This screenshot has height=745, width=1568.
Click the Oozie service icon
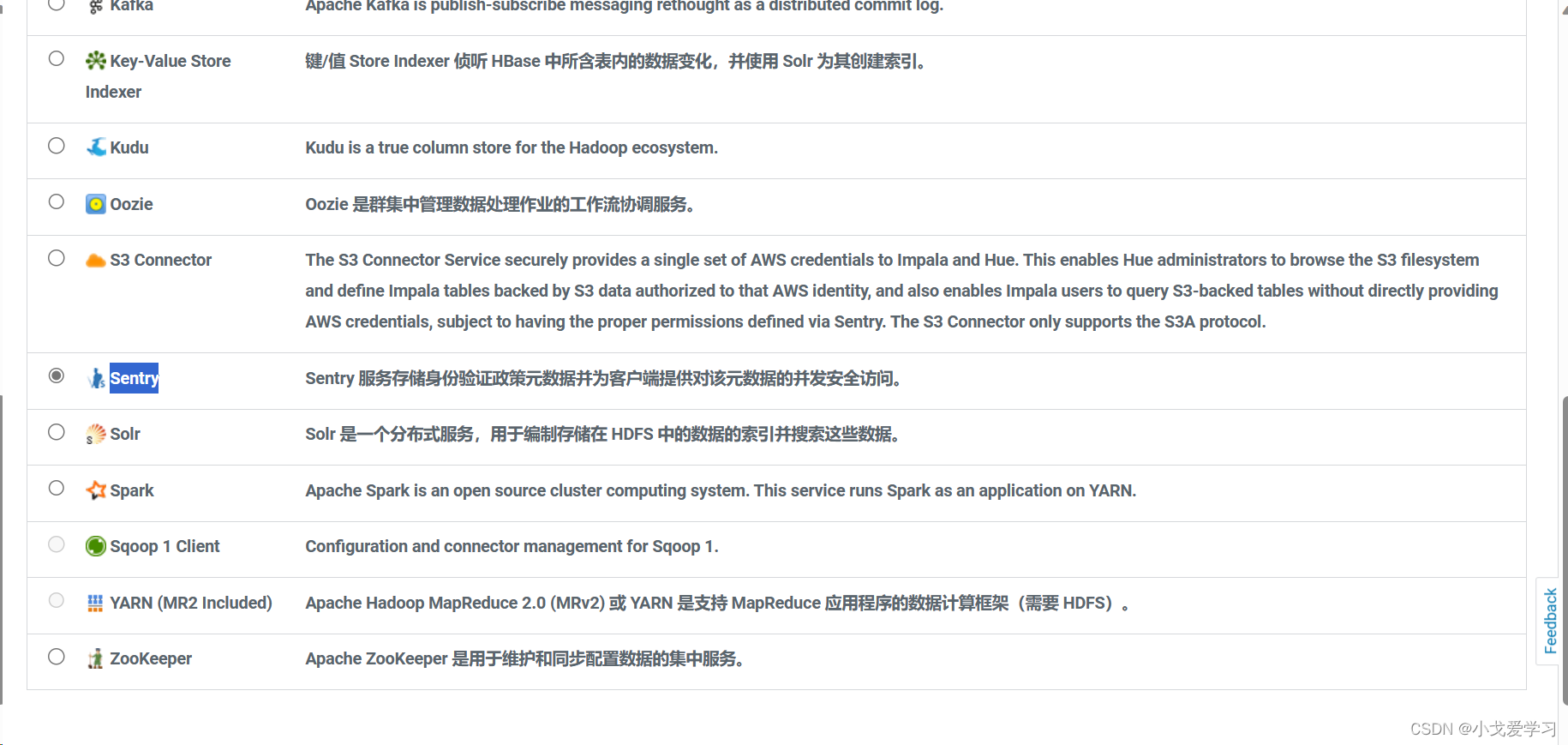[96, 204]
